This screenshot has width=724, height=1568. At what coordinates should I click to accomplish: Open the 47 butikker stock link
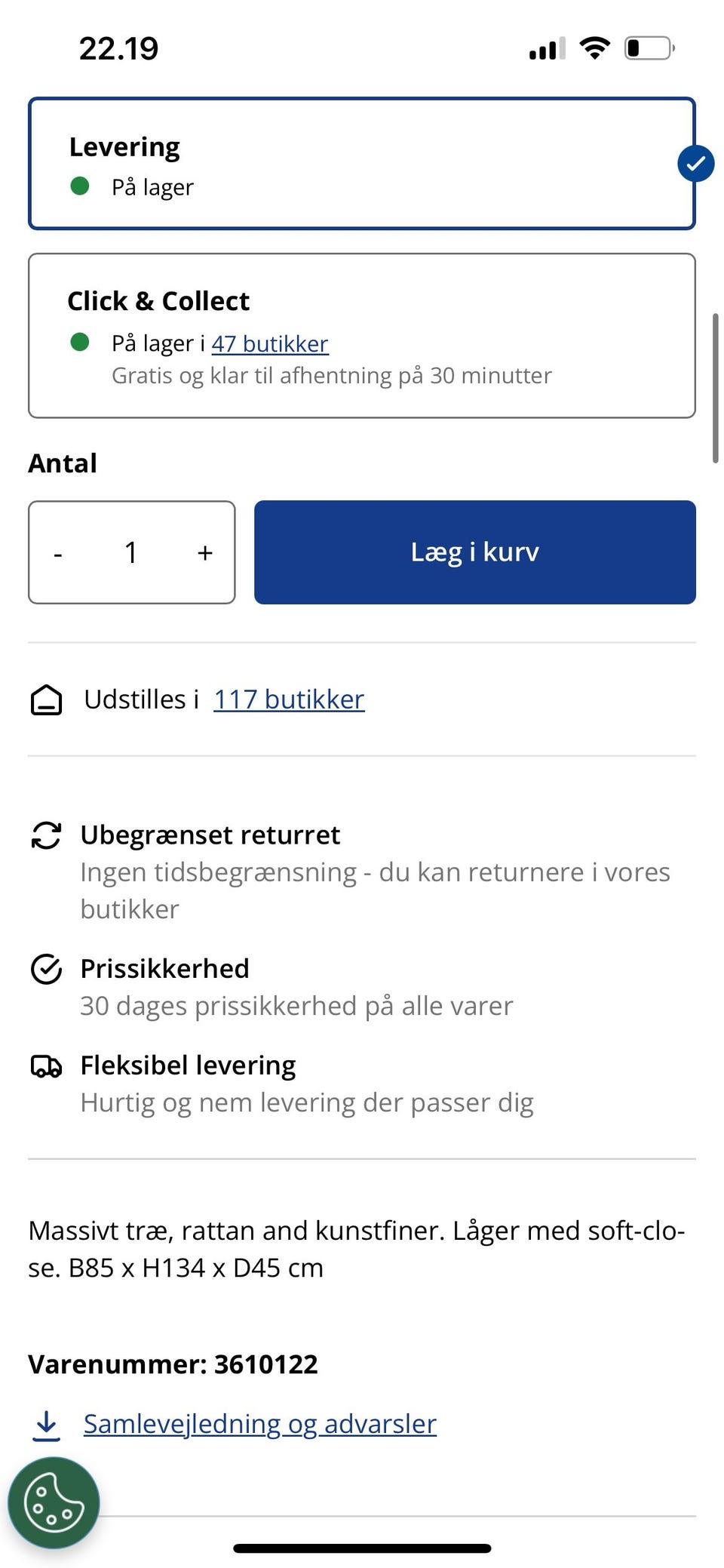coord(269,344)
